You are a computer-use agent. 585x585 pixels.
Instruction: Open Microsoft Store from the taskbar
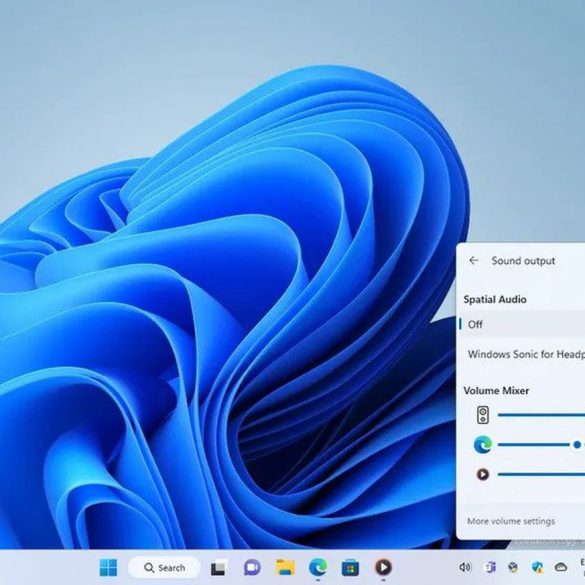click(x=350, y=568)
